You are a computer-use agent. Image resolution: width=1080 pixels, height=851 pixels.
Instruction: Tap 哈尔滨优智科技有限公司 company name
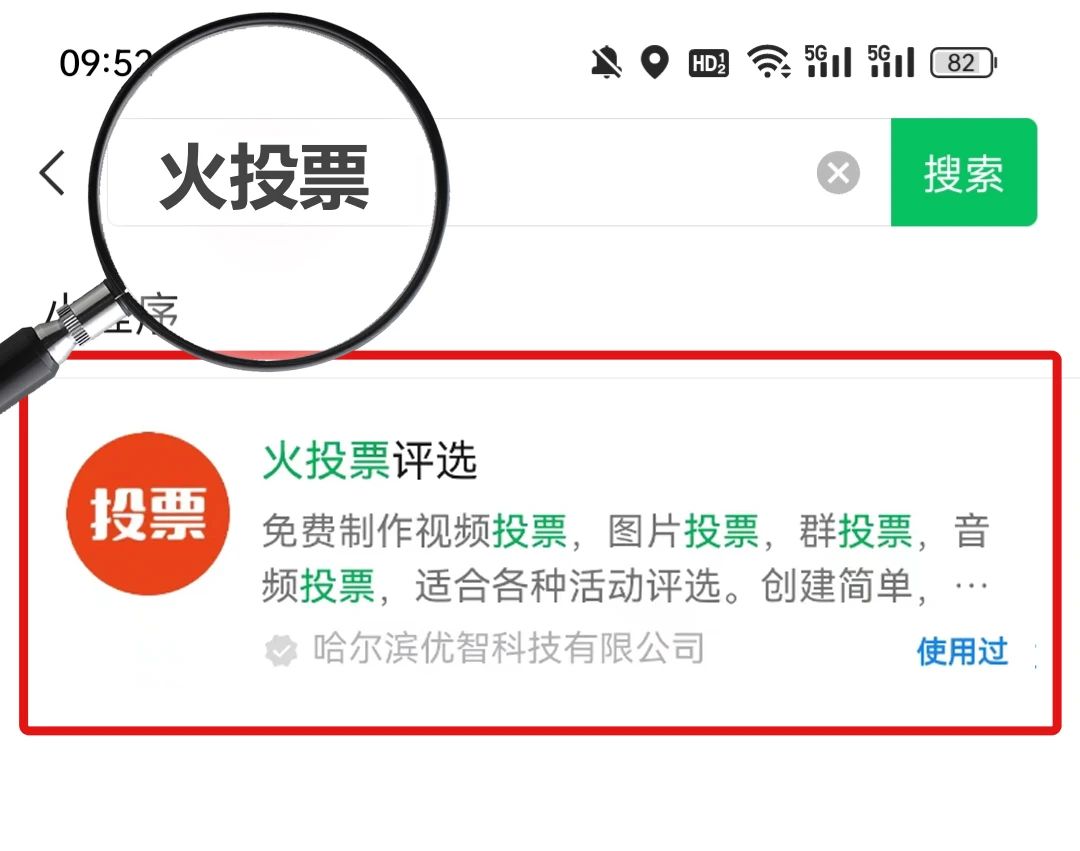(508, 648)
